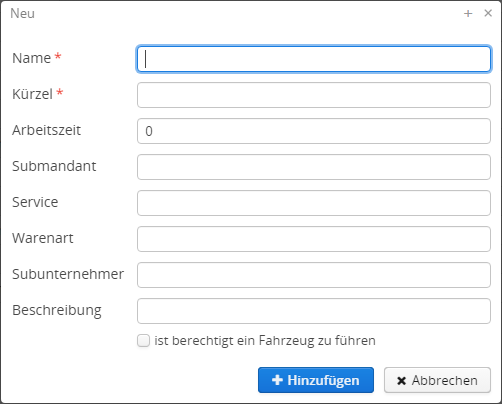Click the plus icon in dialog header

pyautogui.click(x=468, y=14)
